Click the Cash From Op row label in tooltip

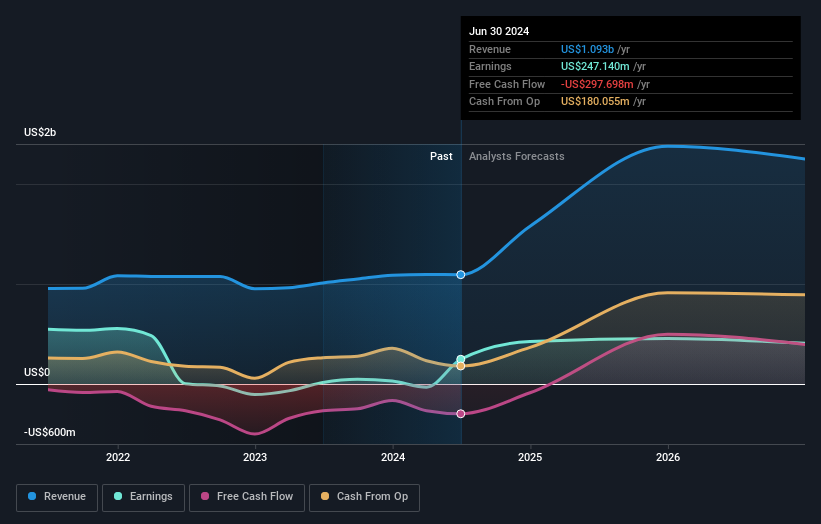[504, 102]
